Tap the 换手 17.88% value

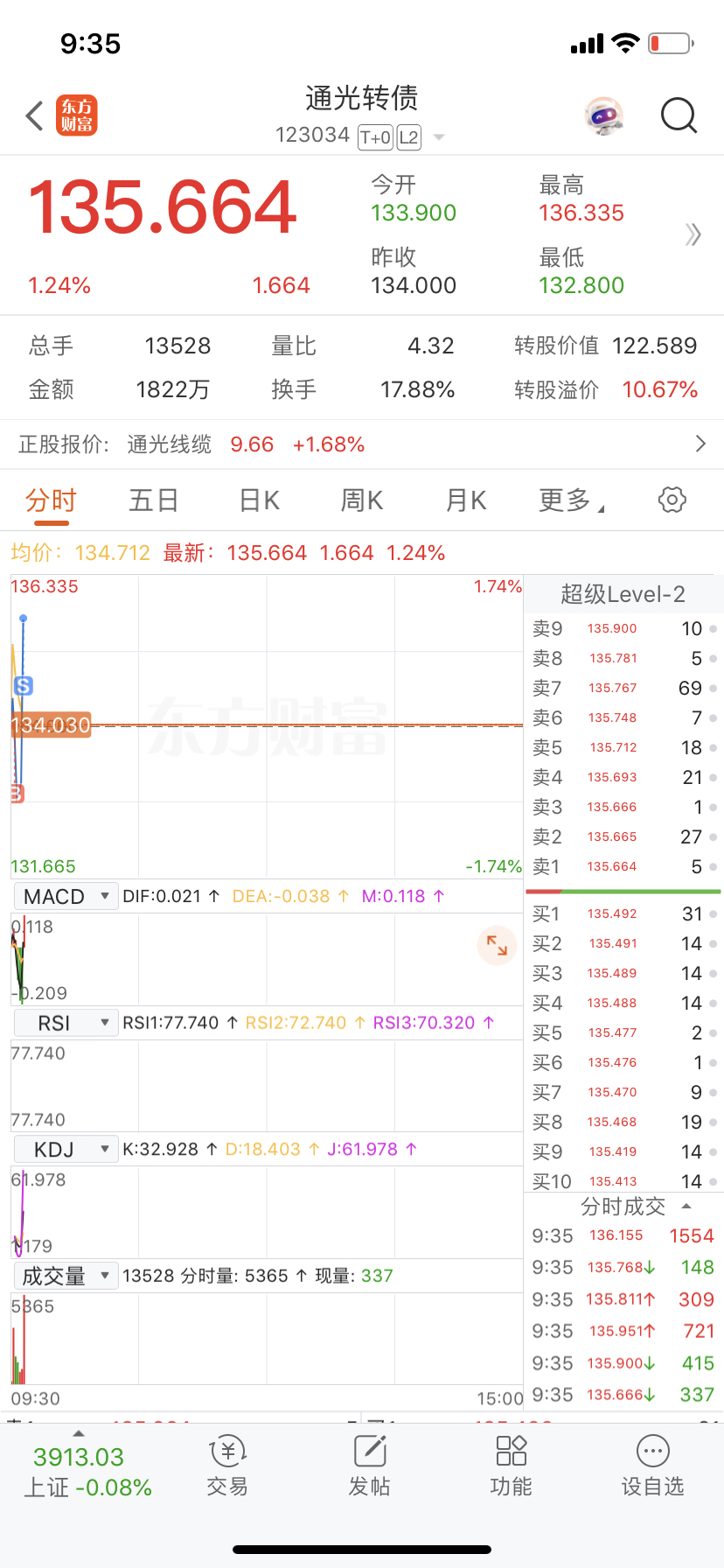click(x=418, y=389)
